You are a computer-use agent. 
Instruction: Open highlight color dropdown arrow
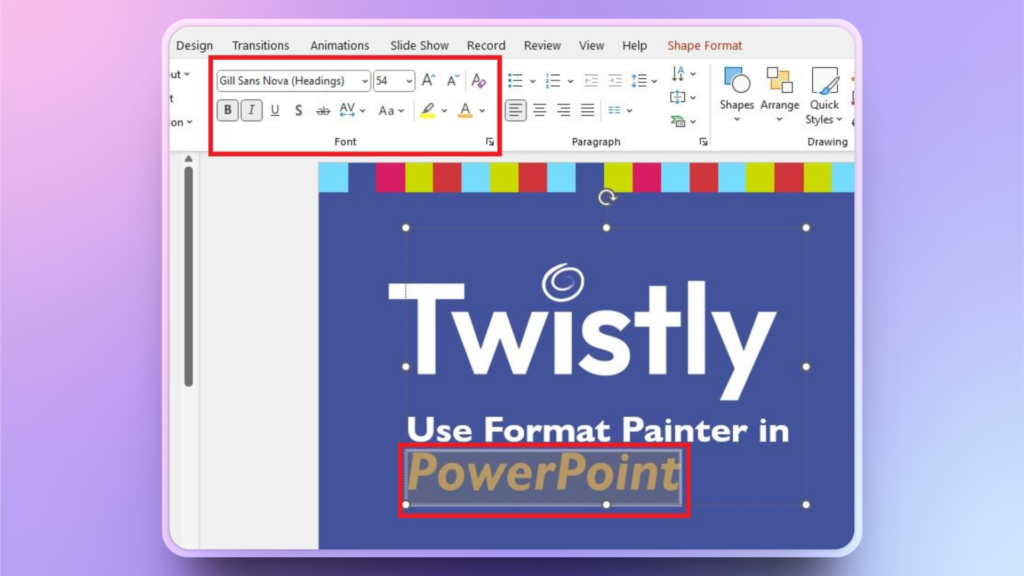pyautogui.click(x=444, y=111)
